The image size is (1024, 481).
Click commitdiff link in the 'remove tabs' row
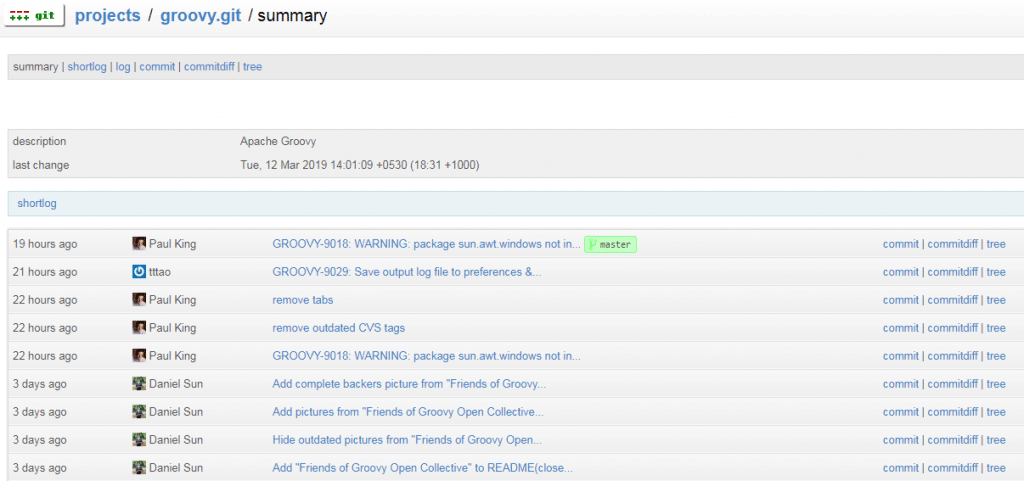pyautogui.click(x=953, y=300)
